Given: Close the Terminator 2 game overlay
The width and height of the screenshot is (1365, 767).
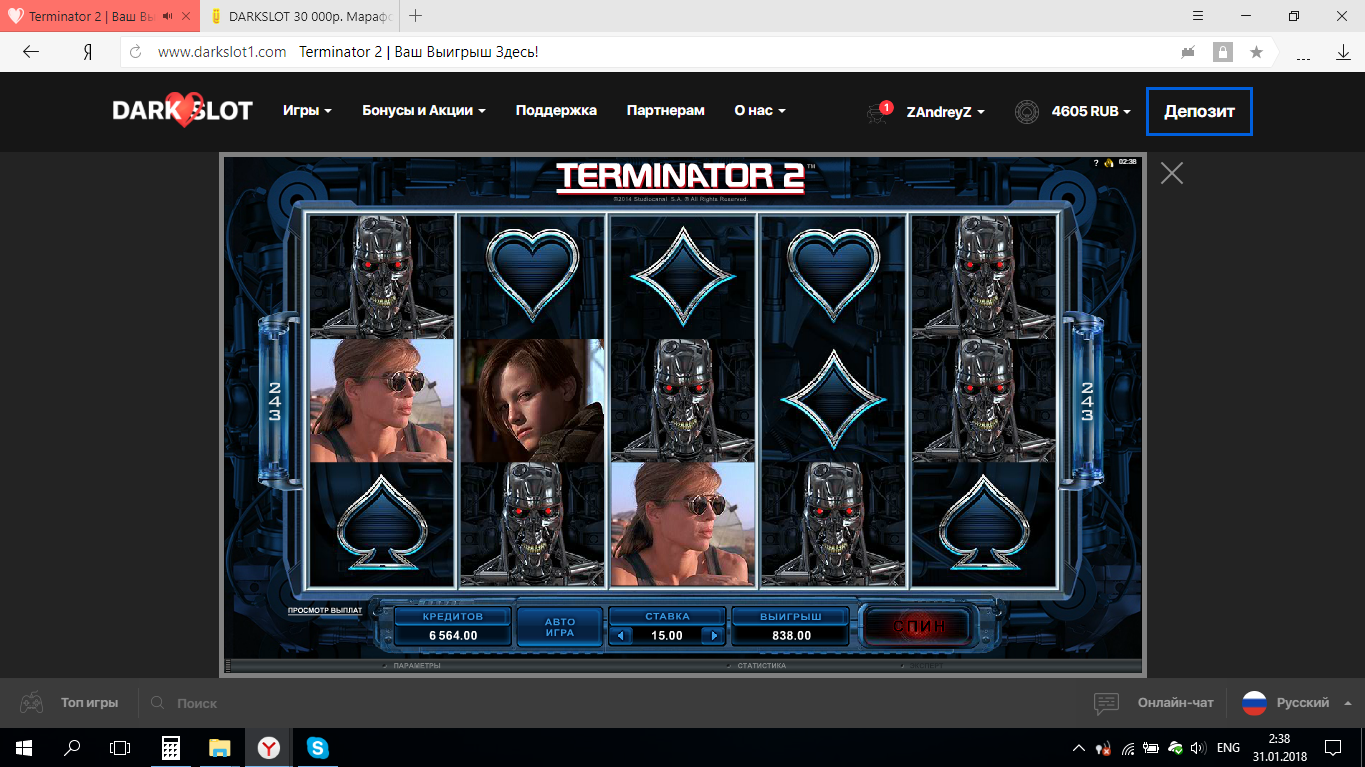Looking at the screenshot, I should click(1172, 173).
